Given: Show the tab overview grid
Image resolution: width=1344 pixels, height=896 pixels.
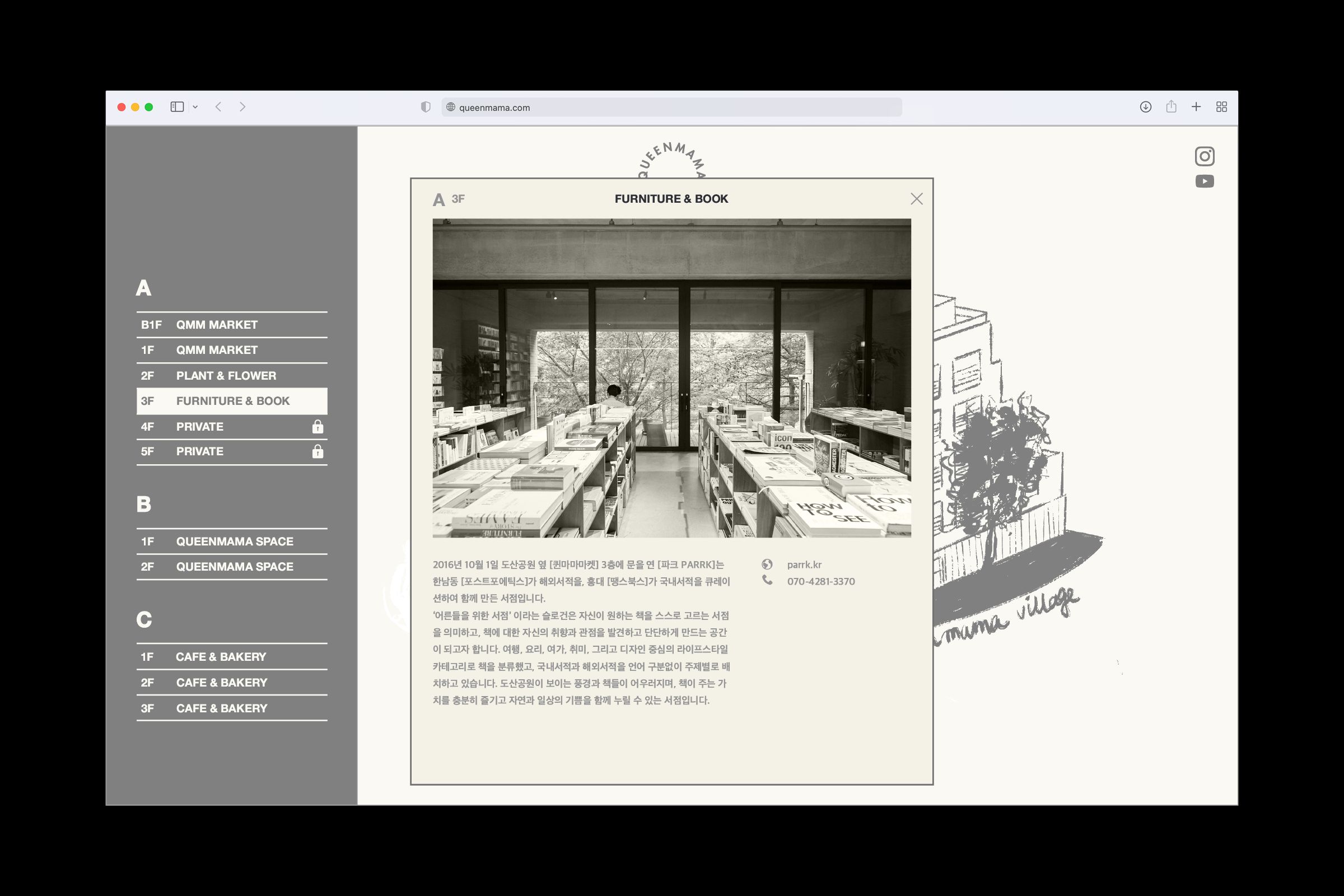Looking at the screenshot, I should [x=1221, y=107].
